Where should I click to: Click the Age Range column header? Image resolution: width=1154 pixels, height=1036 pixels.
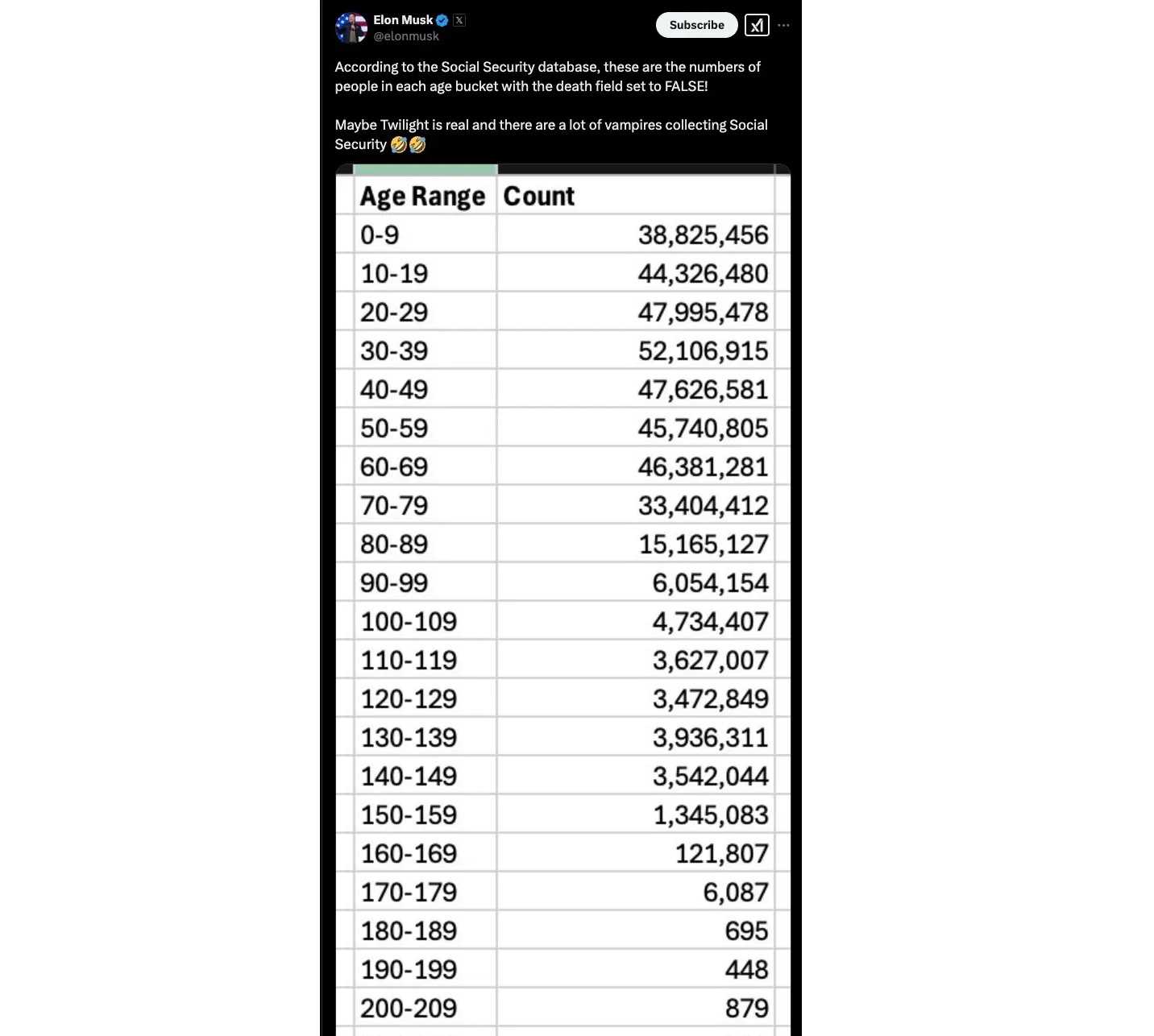coord(423,196)
